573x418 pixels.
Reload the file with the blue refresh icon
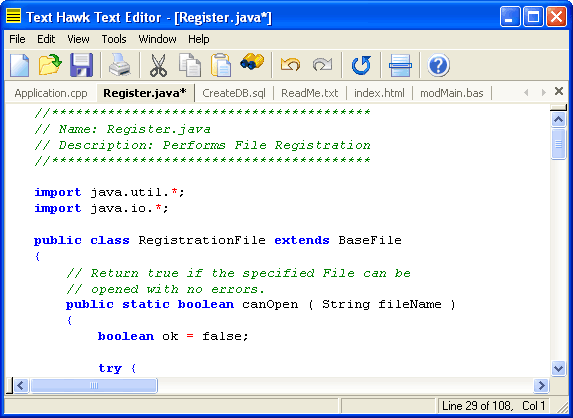click(361, 65)
